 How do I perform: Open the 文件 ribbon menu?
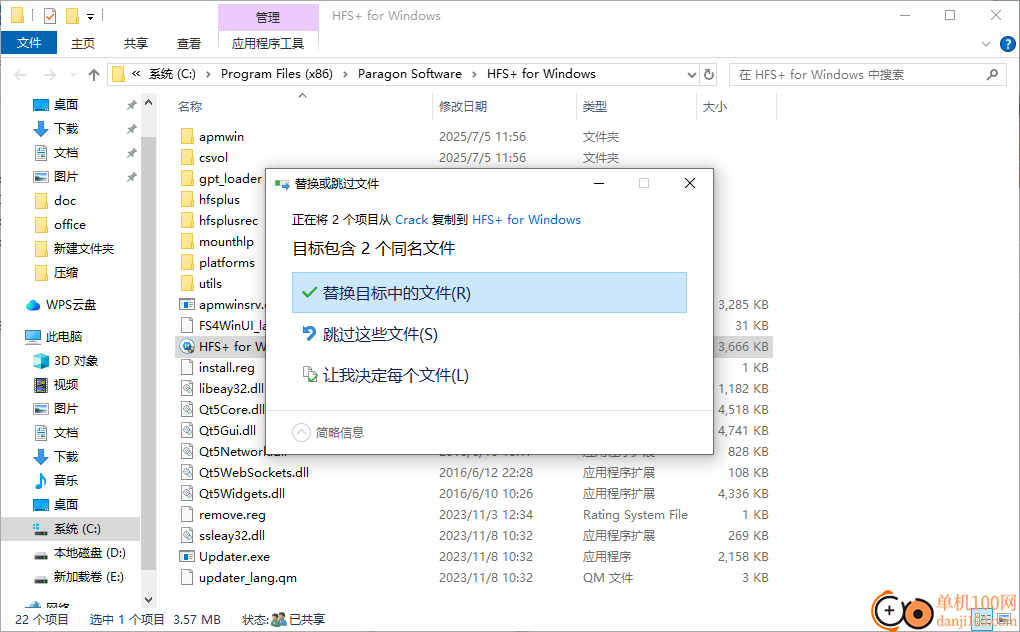(x=29, y=43)
